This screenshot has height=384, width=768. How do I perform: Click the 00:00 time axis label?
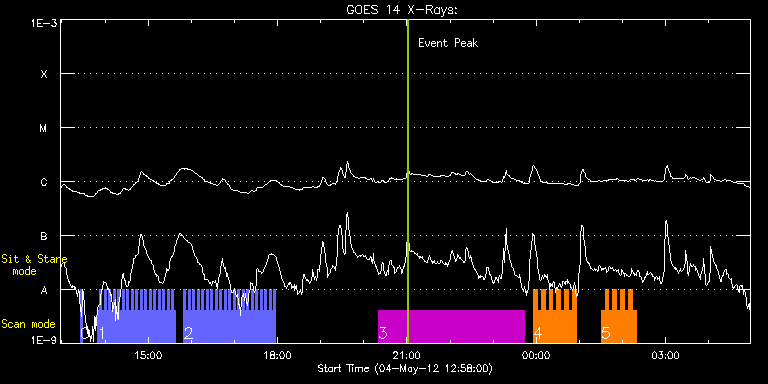pyautogui.click(x=536, y=355)
